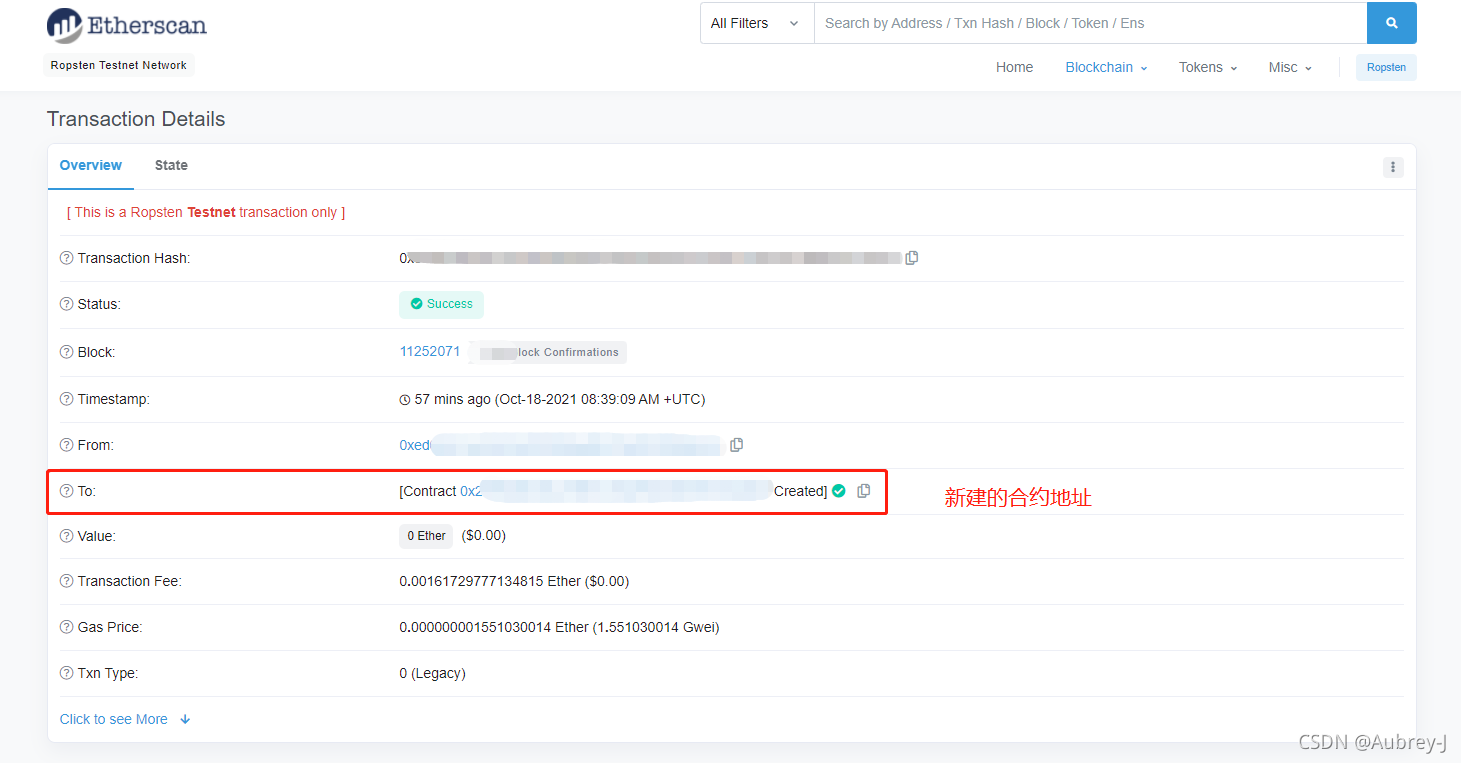Click help icon next to Transaction Hash

67,258
